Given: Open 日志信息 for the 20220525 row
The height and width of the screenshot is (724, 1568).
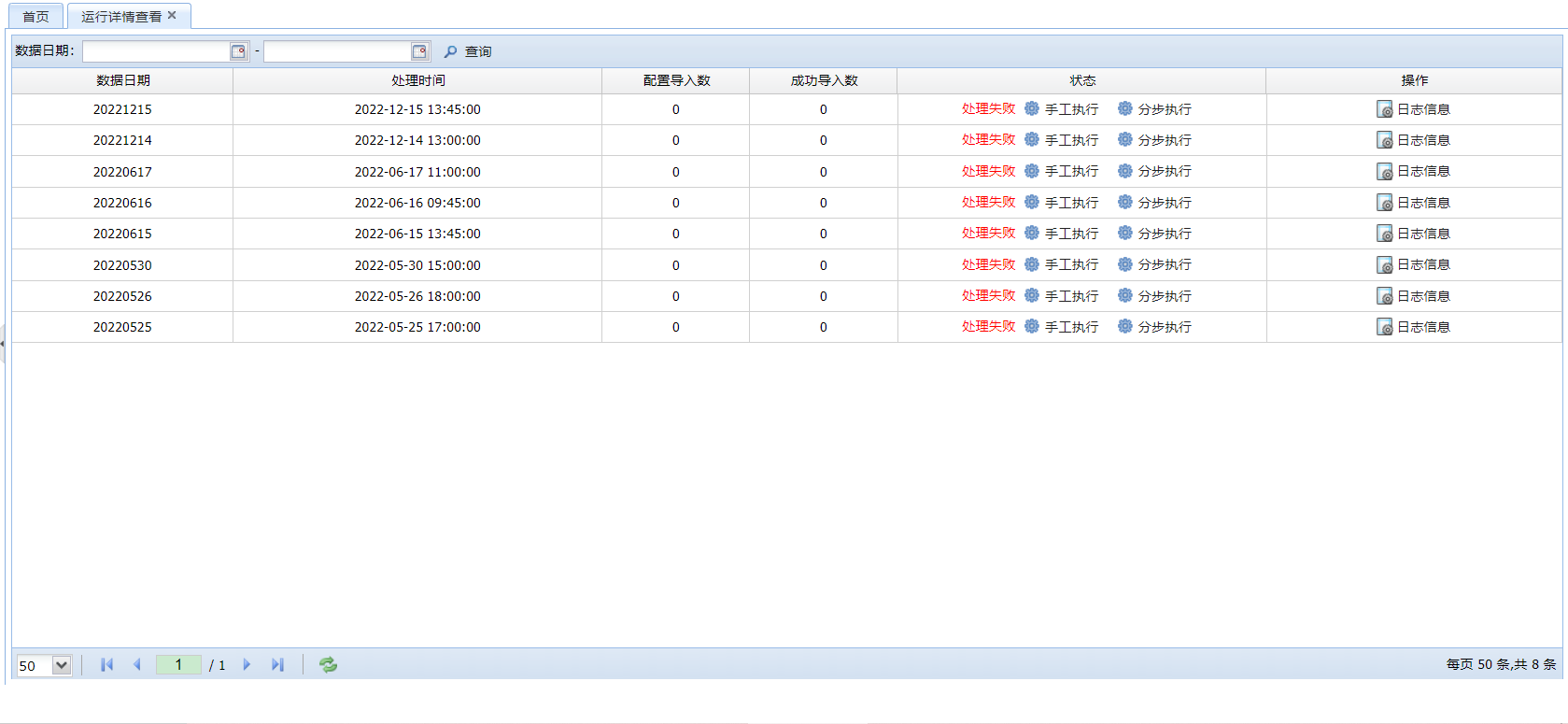Looking at the screenshot, I should tap(1413, 327).
